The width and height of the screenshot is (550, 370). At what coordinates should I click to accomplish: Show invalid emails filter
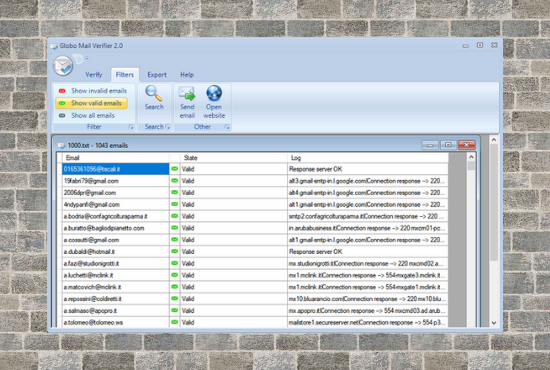[93, 91]
